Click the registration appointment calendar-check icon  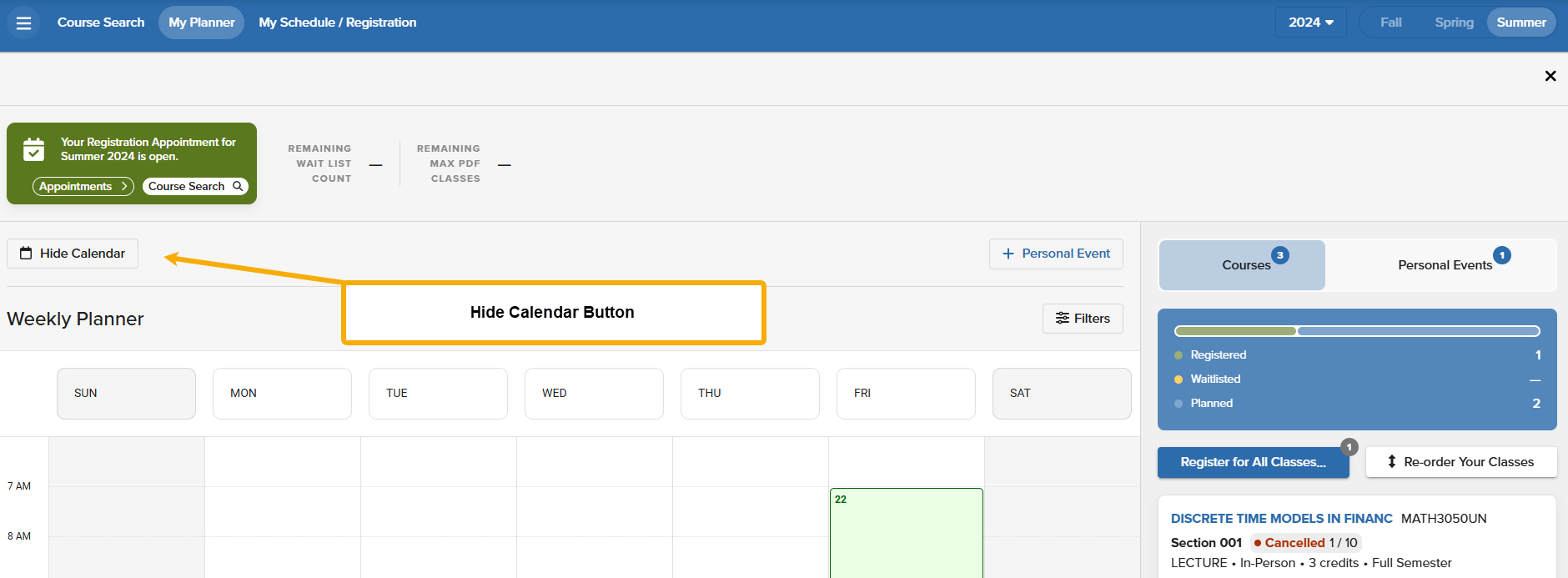click(34, 149)
